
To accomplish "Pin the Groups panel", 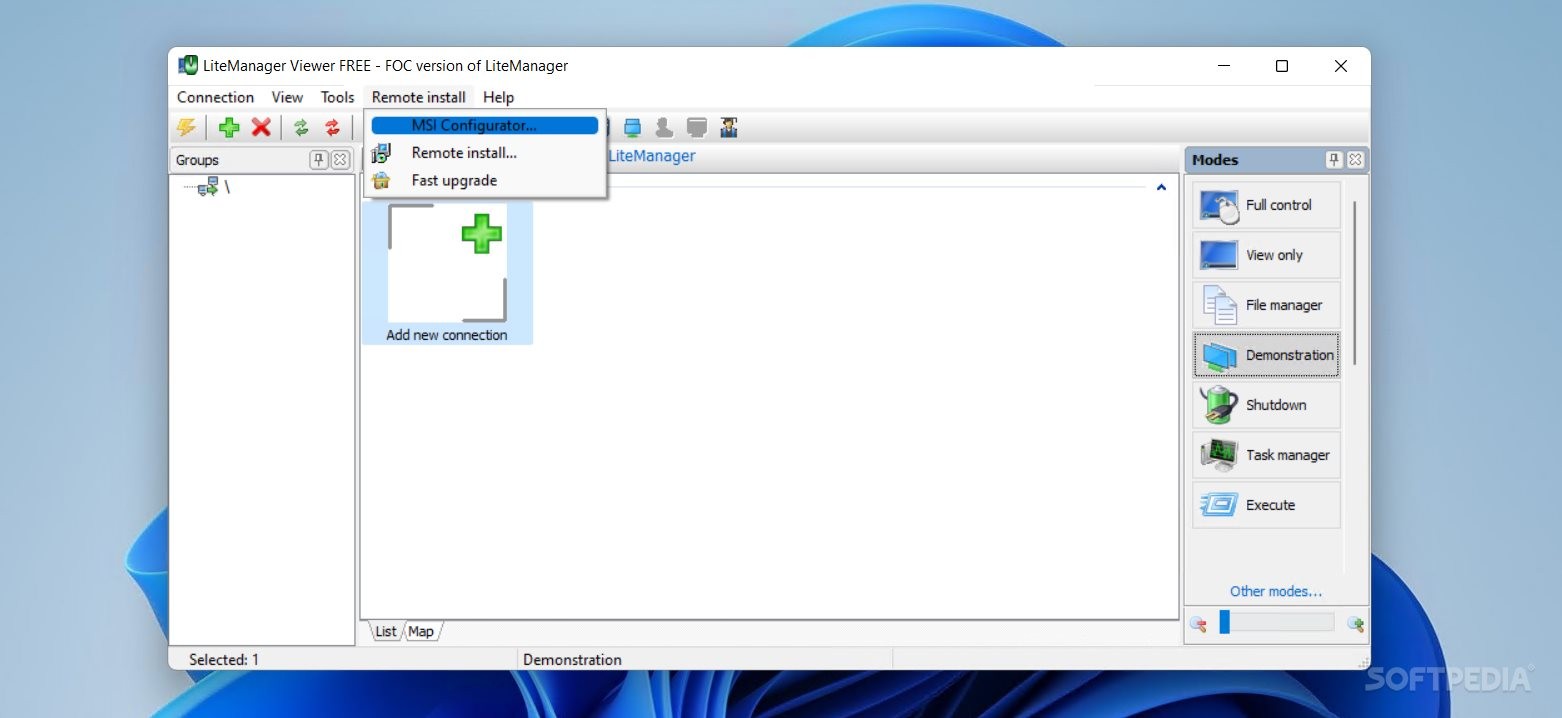I will point(319,160).
